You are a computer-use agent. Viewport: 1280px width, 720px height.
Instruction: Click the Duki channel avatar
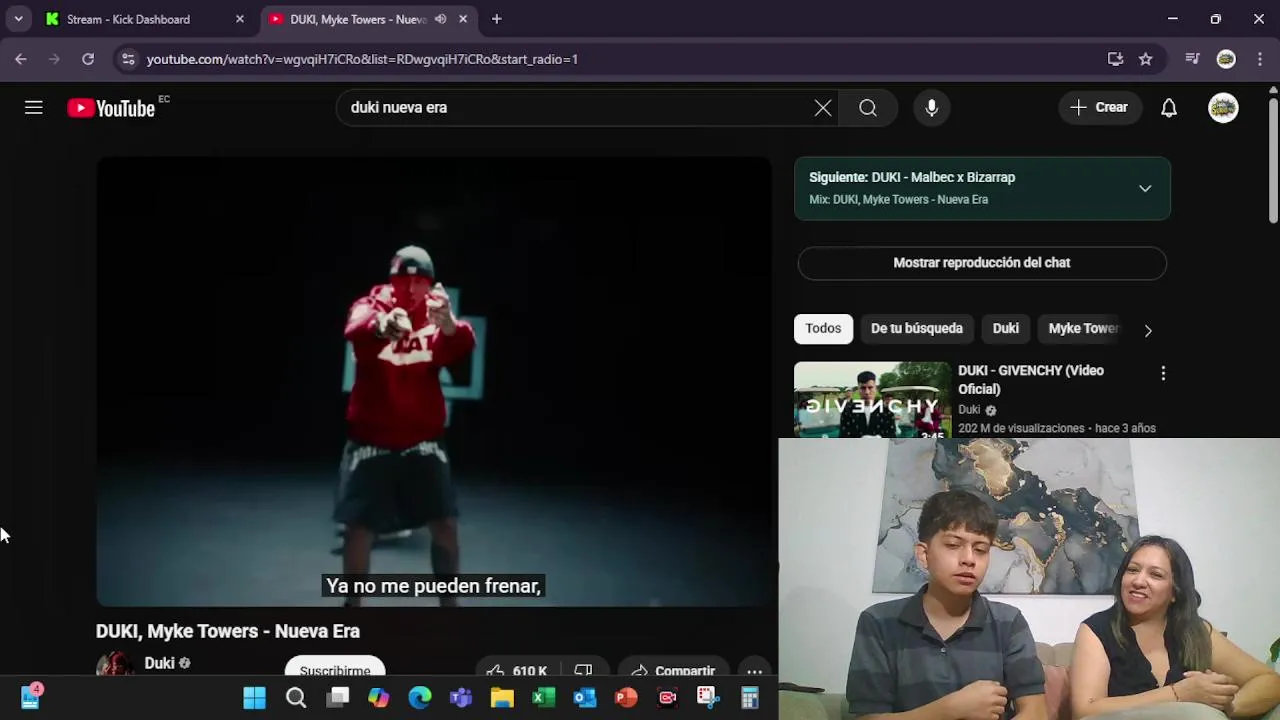click(x=115, y=665)
